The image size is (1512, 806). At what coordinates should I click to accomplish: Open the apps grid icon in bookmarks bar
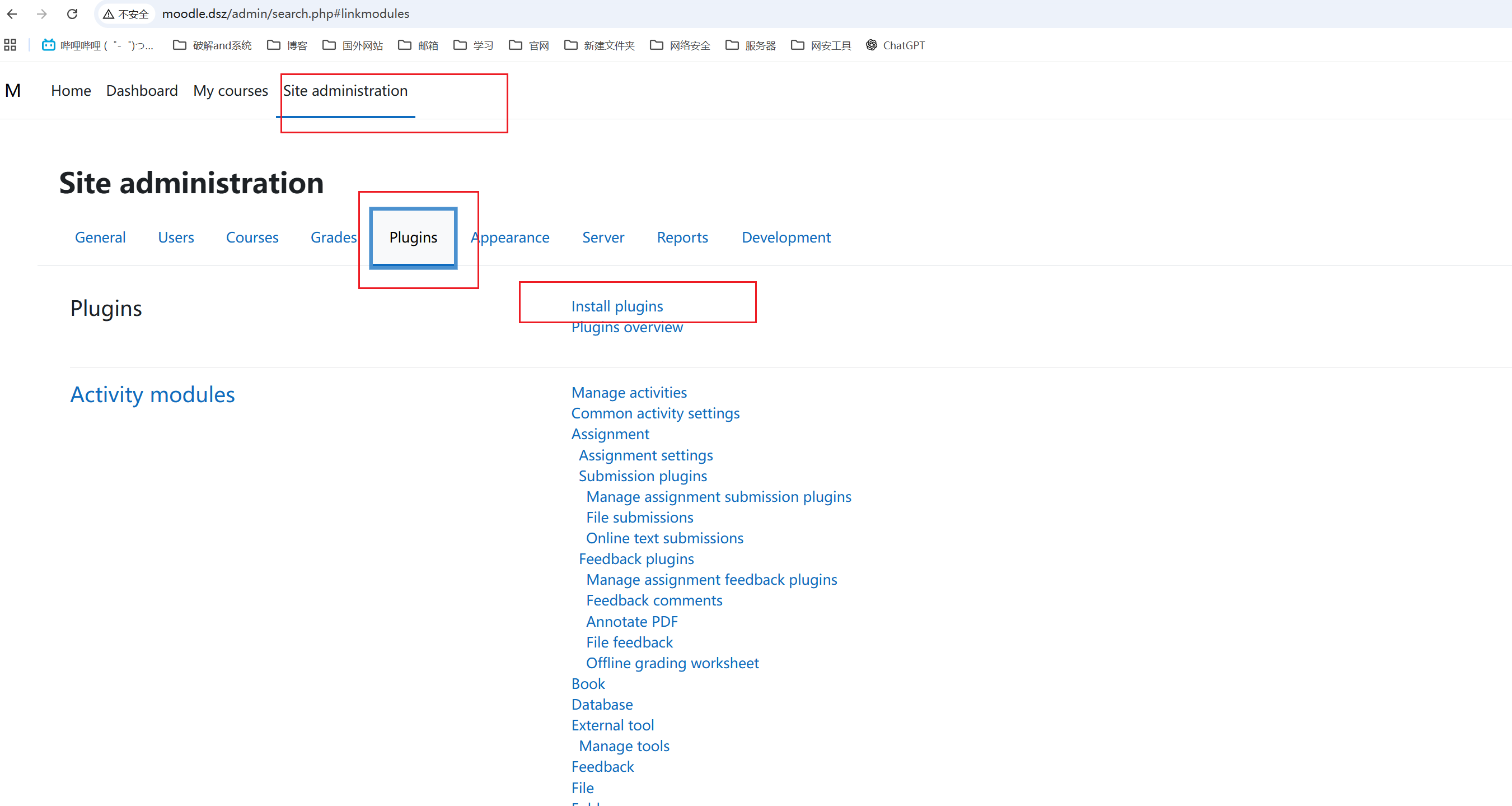point(10,45)
